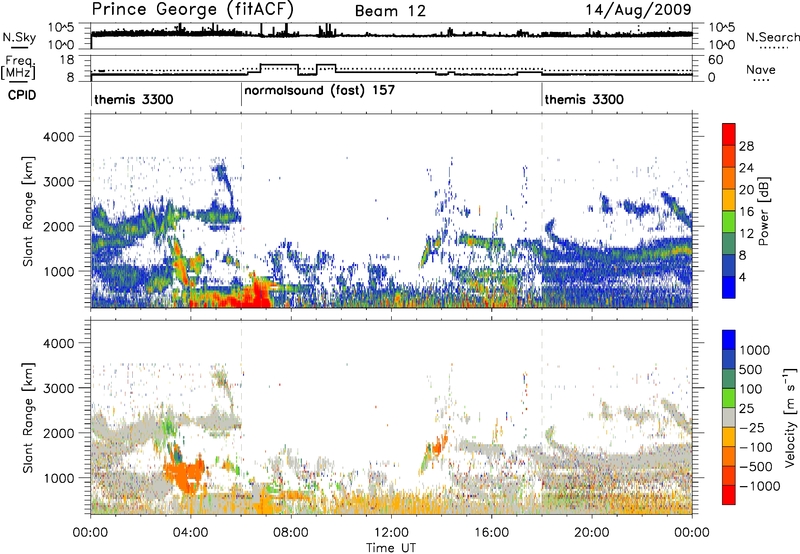Click the yellow 16-20 dB Power color segment
800x554 pixels.
point(729,200)
